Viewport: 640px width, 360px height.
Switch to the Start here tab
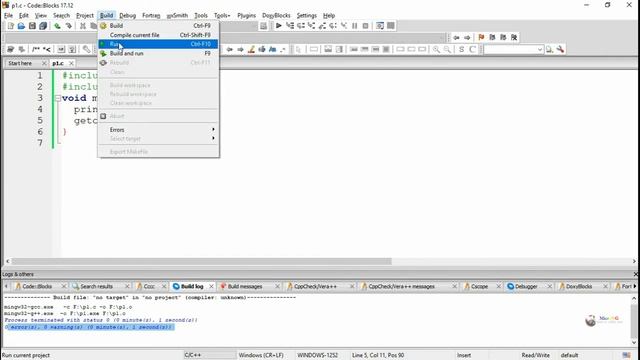[20, 63]
